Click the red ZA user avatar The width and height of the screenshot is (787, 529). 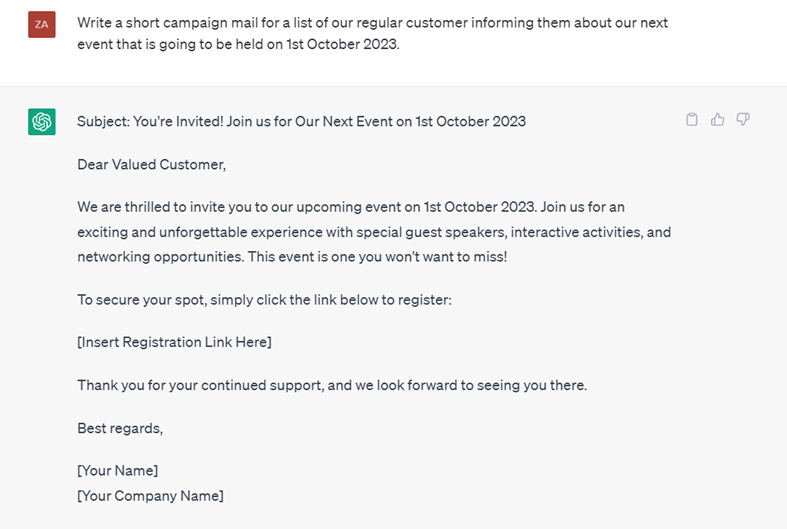pos(42,24)
